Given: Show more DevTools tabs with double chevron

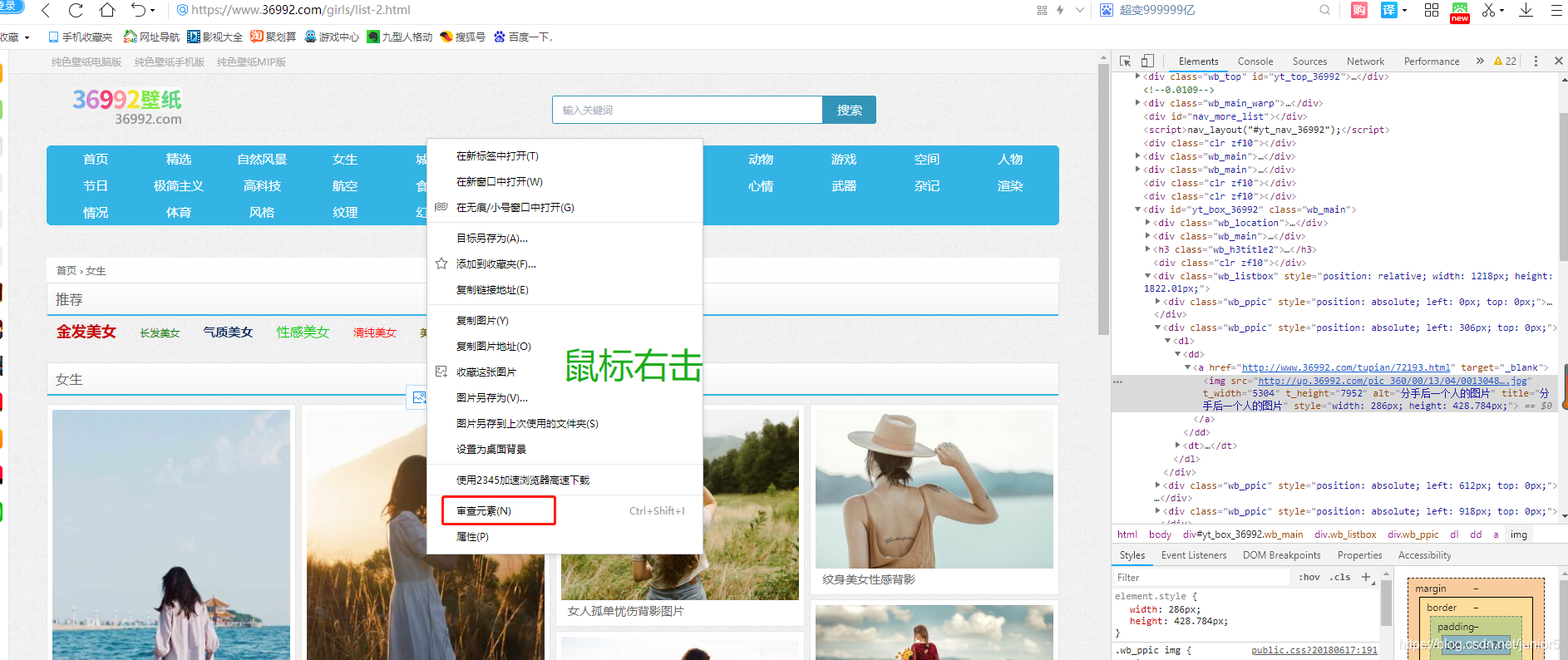Looking at the screenshot, I should 1480,61.
